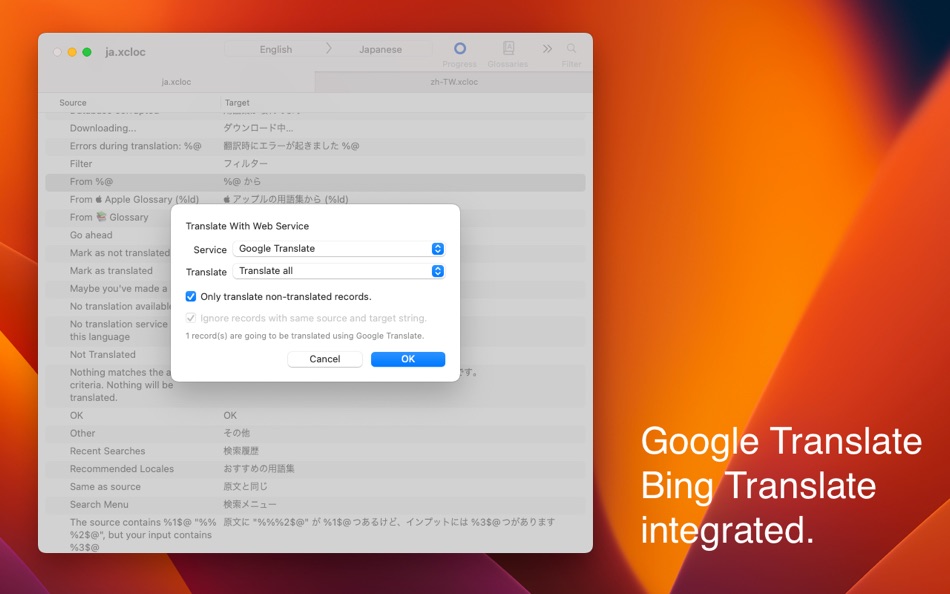Select The source contains %1$@ row
Viewport: 950px width, 594px height.
[x=315, y=535]
